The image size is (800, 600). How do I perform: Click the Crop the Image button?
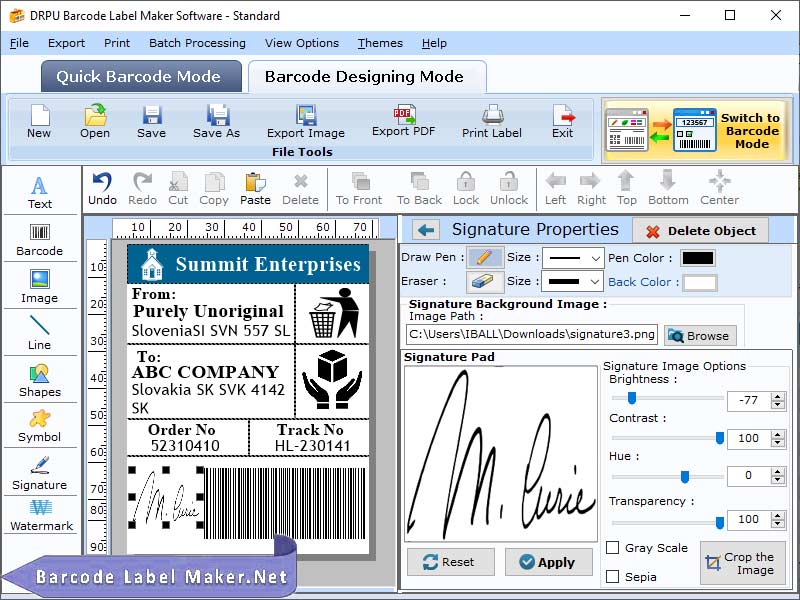742,563
